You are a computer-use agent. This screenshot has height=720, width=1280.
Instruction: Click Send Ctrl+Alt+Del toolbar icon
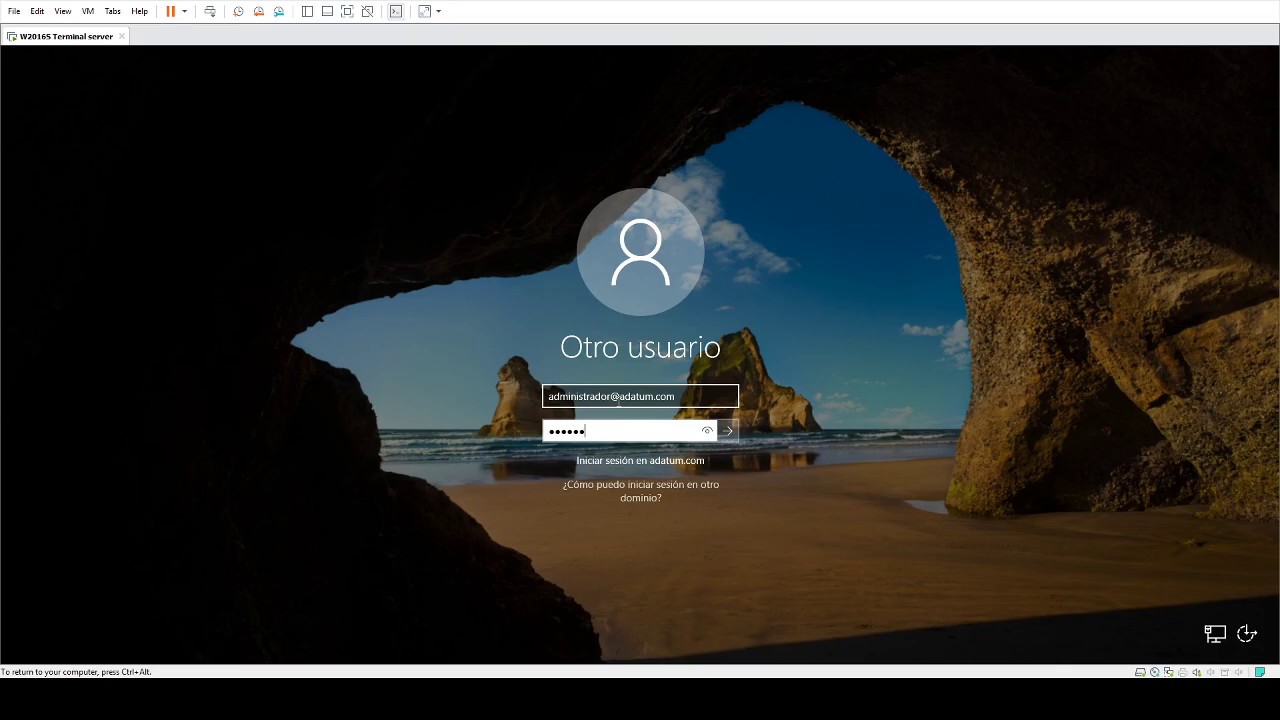pyautogui.click(x=210, y=11)
